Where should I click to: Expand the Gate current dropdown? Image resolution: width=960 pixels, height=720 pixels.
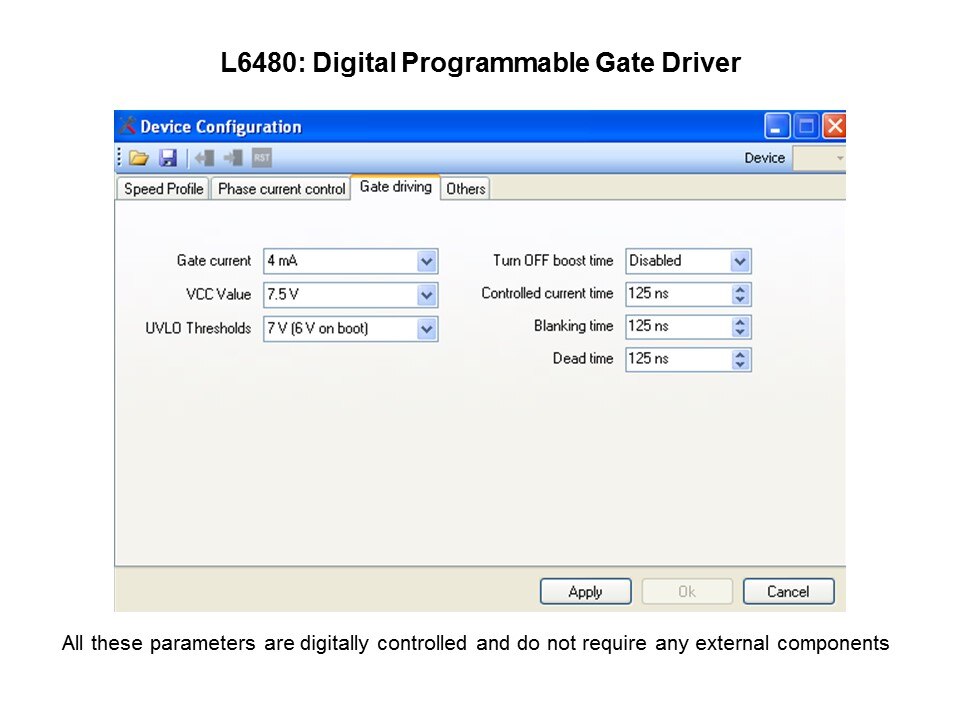427,261
